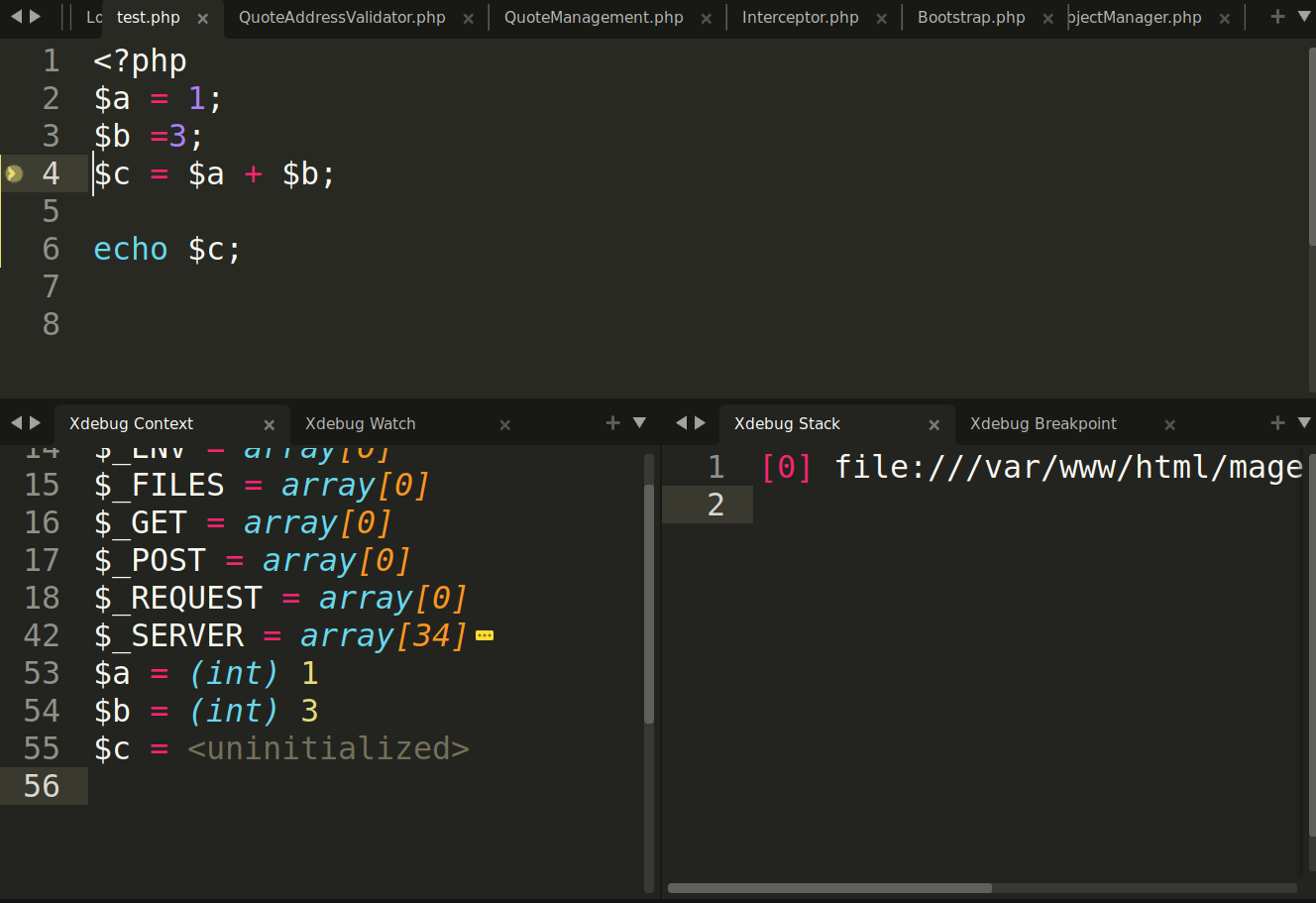
Task: Close the ObjectManager.php tab
Action: click(x=1225, y=19)
